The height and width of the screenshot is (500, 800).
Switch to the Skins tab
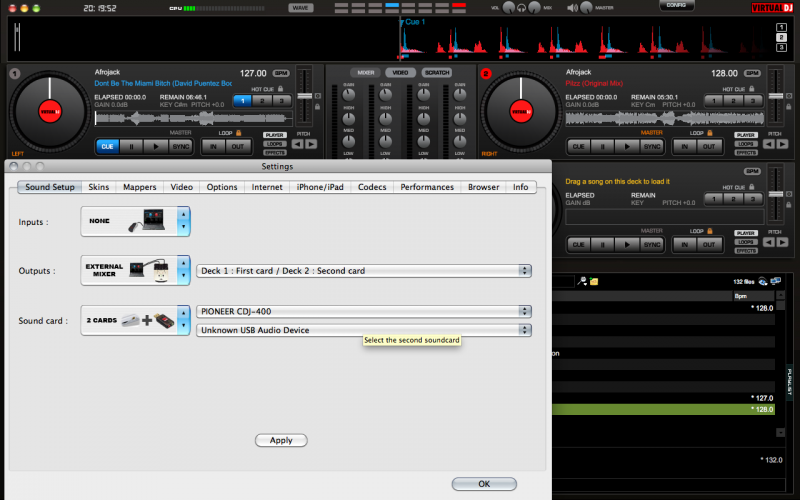98,187
